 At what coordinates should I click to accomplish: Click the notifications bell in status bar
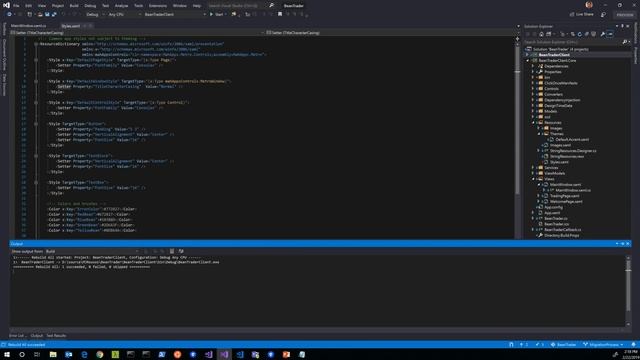click(x=633, y=345)
